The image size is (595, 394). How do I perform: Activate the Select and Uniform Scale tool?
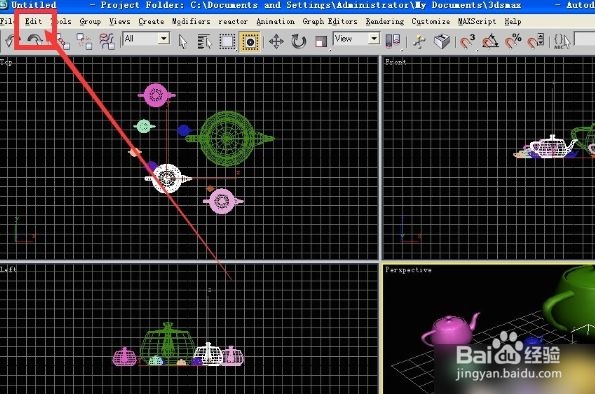pyautogui.click(x=321, y=41)
